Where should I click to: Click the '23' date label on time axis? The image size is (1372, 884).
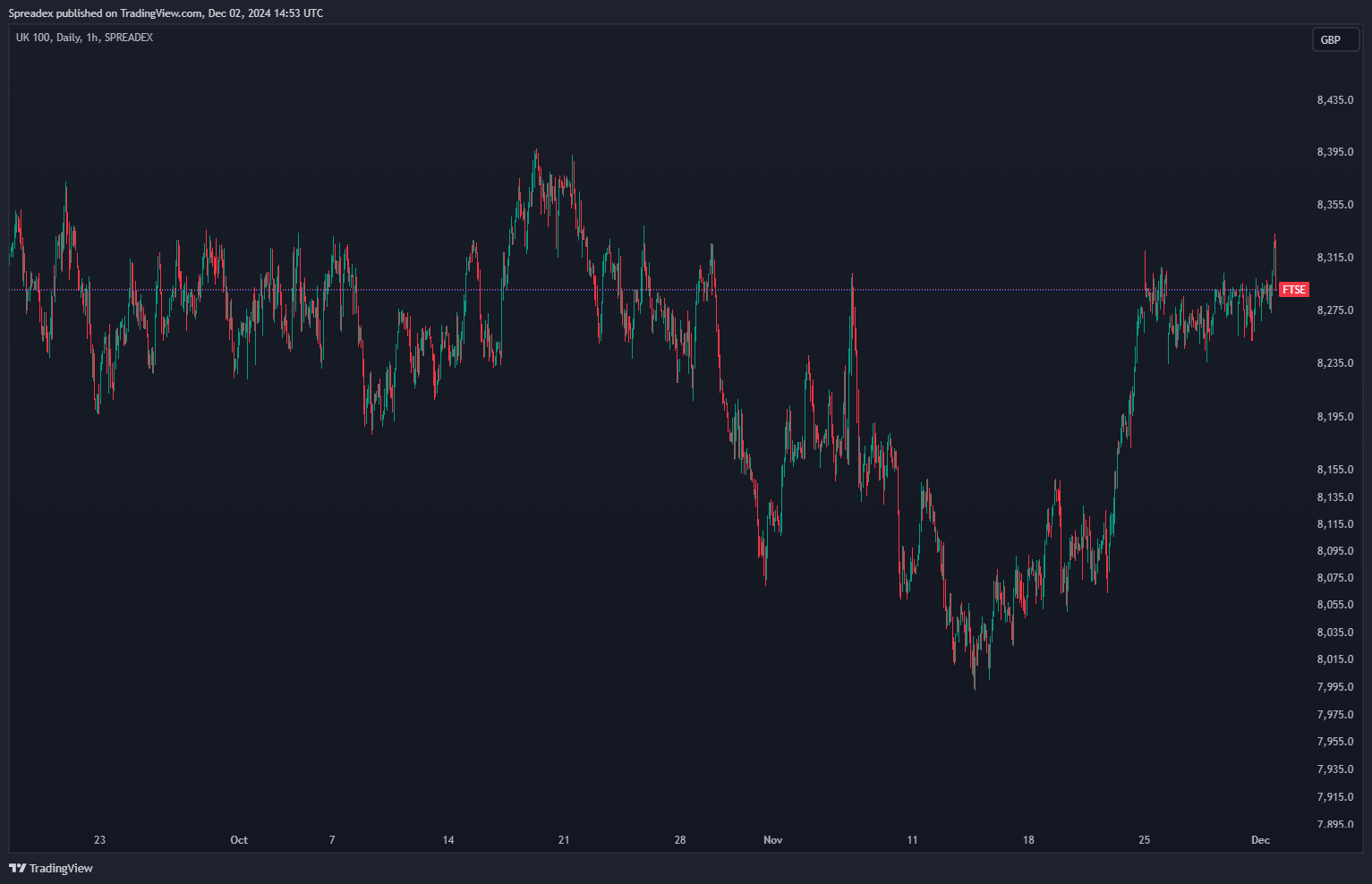point(99,840)
